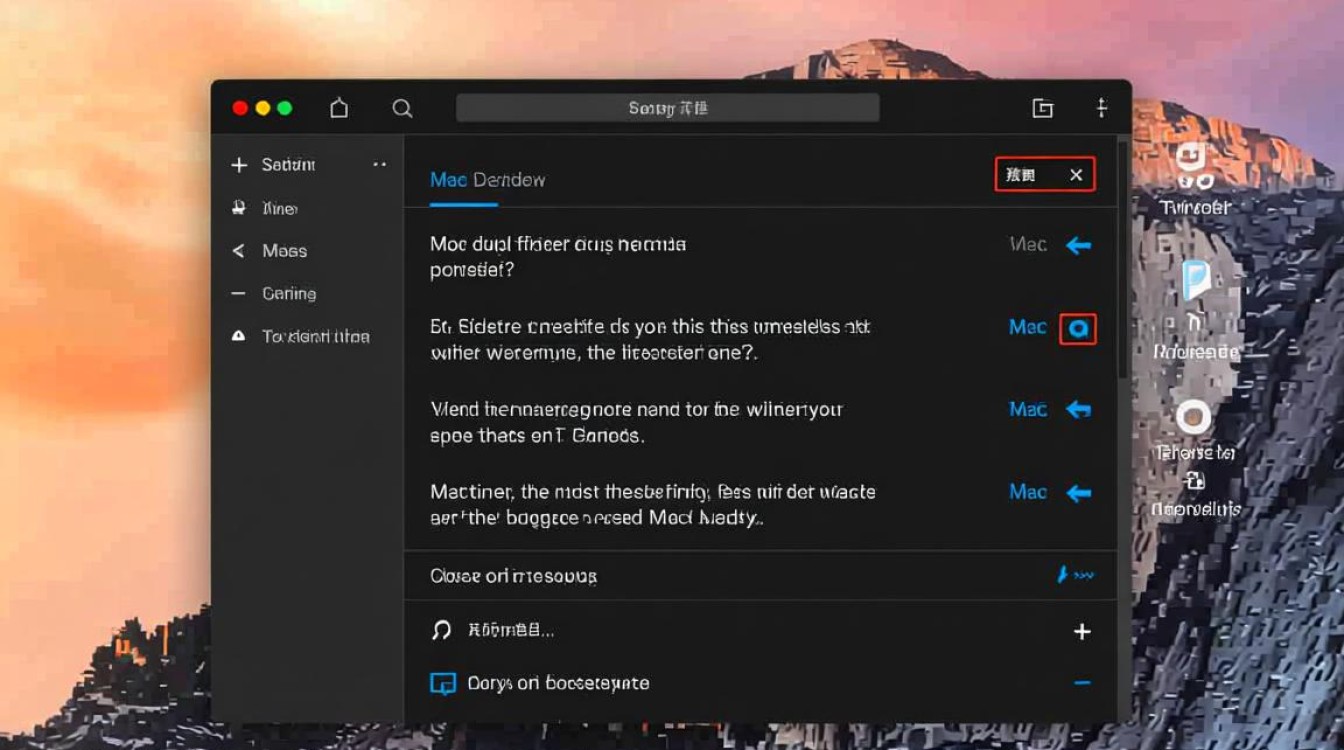Expand the row with the white plus icon
This screenshot has height=750, width=1344.
tap(1081, 631)
